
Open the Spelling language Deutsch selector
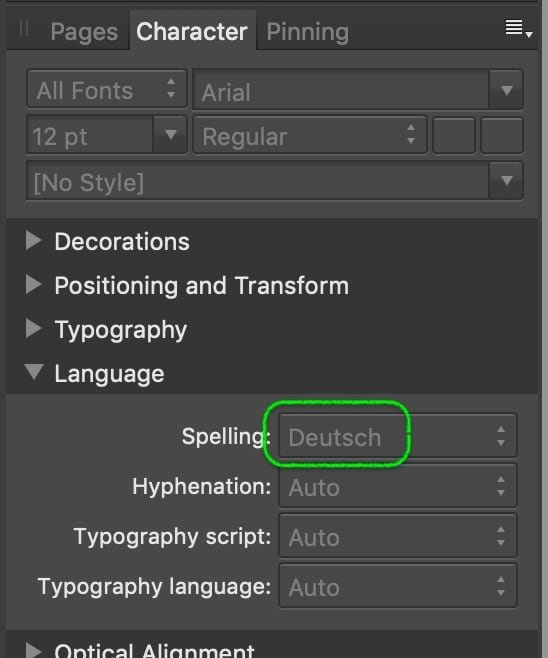398,436
